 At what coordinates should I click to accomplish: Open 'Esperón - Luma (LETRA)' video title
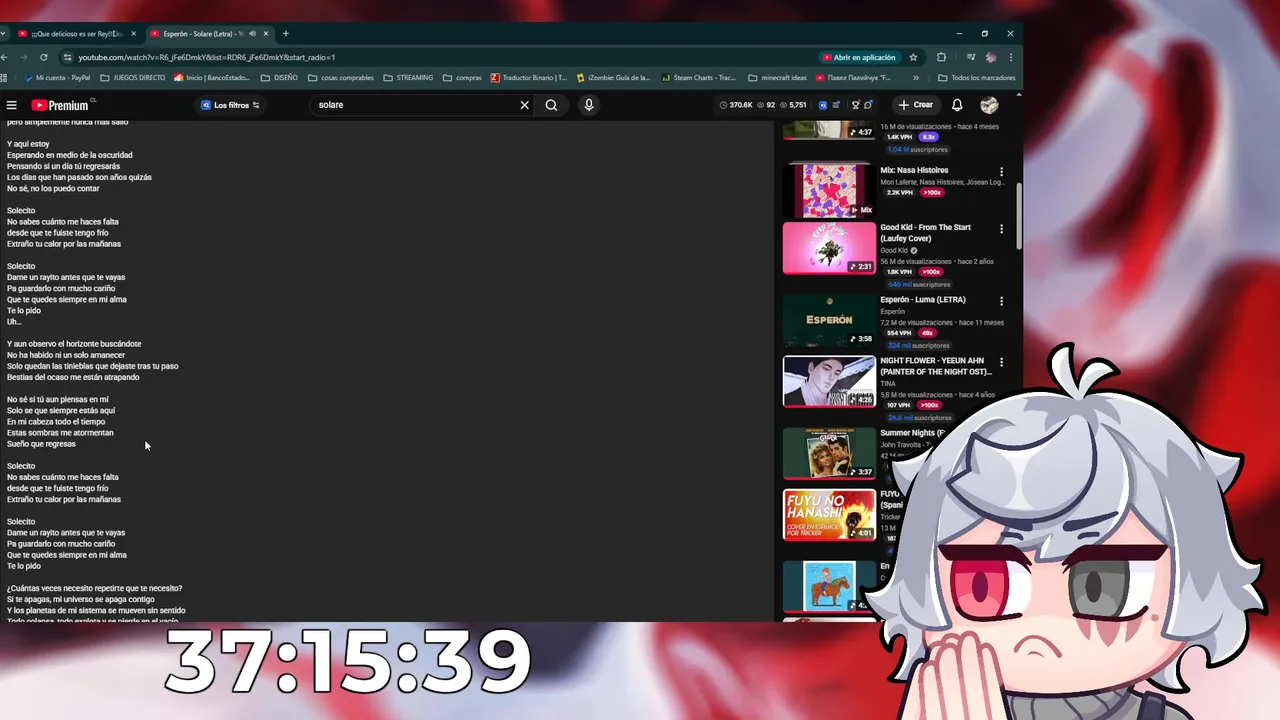[923, 300]
